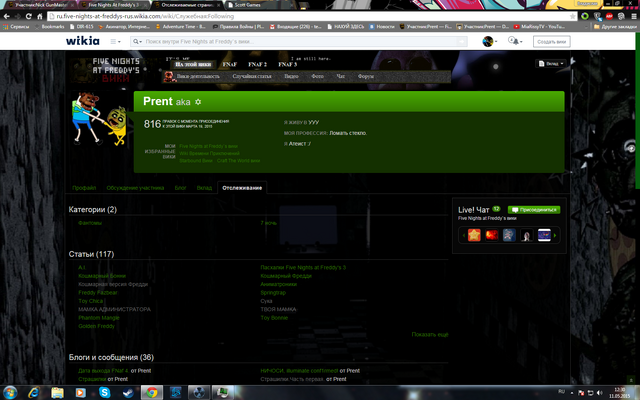Open the Чат nav link
The width and height of the screenshot is (640, 400).
[x=340, y=76]
